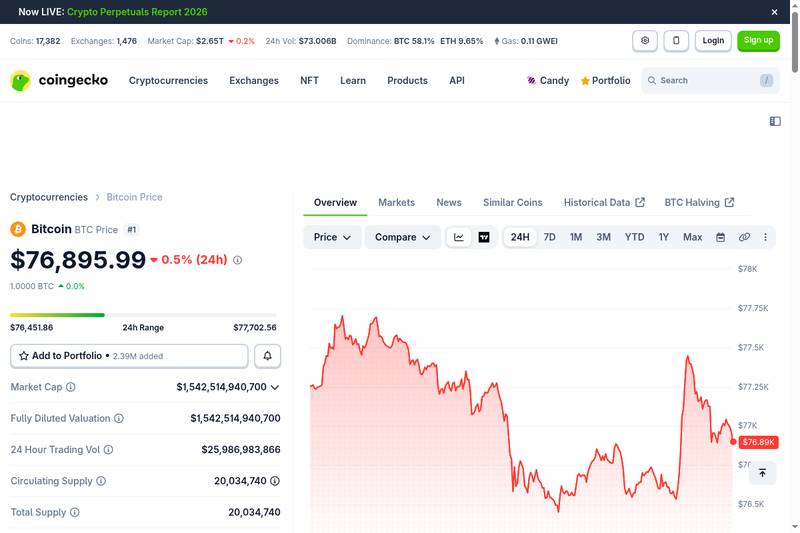Image resolution: width=800 pixels, height=533 pixels.
Task: Click Fully Diluted Valuation info icon
Action: click(119, 418)
